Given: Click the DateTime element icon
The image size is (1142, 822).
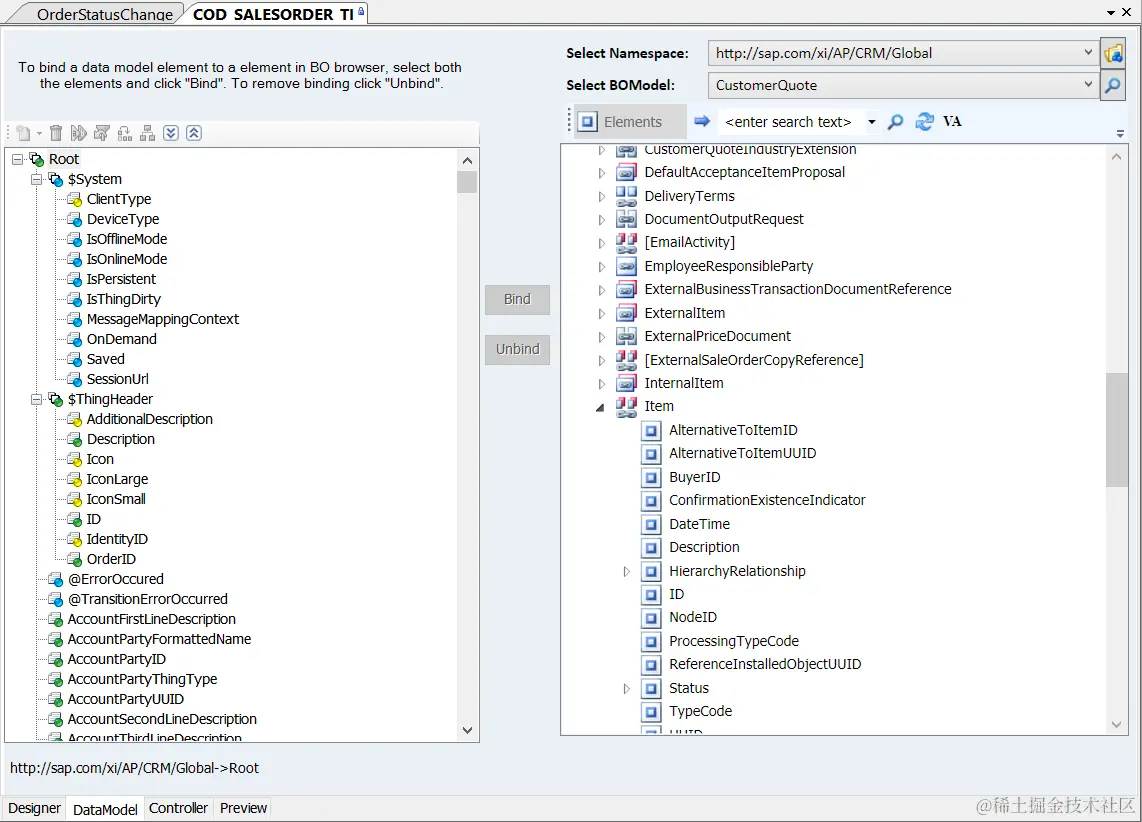Looking at the screenshot, I should (x=651, y=525).
